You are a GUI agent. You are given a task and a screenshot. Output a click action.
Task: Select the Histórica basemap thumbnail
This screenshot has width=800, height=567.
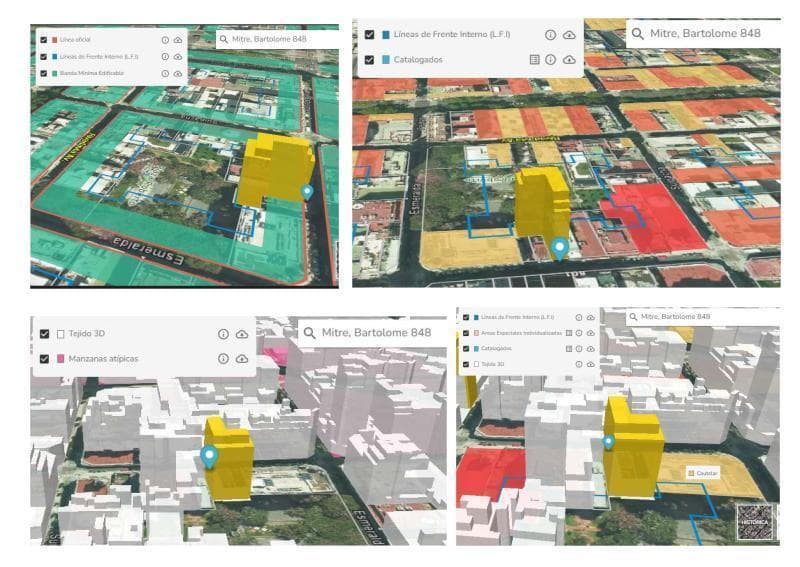coord(755,521)
